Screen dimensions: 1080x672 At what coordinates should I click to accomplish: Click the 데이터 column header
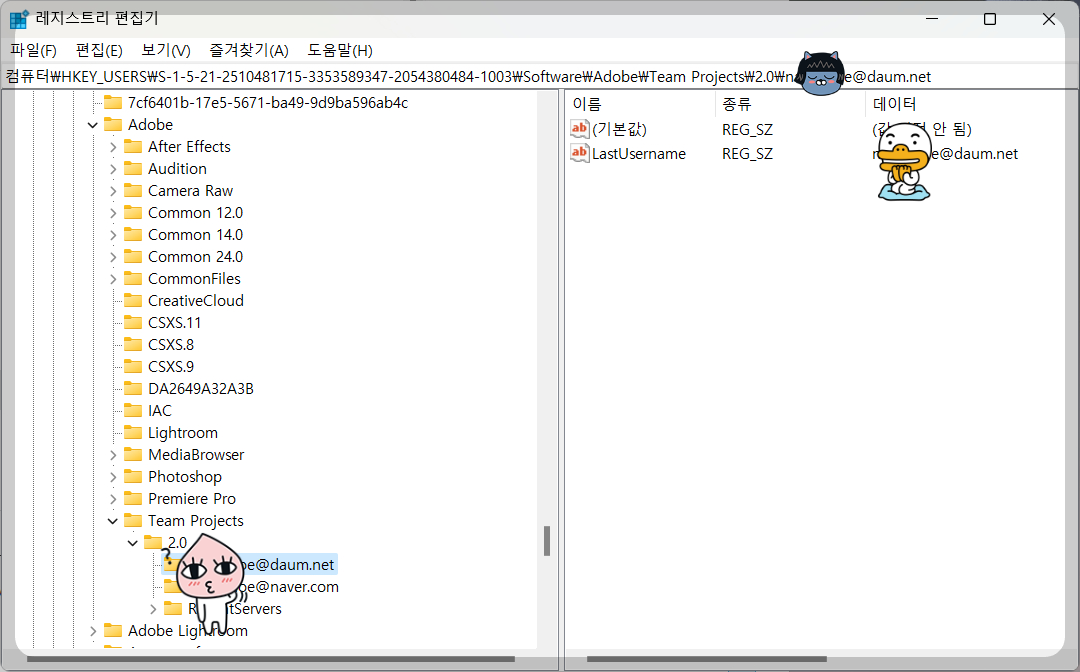click(x=894, y=104)
